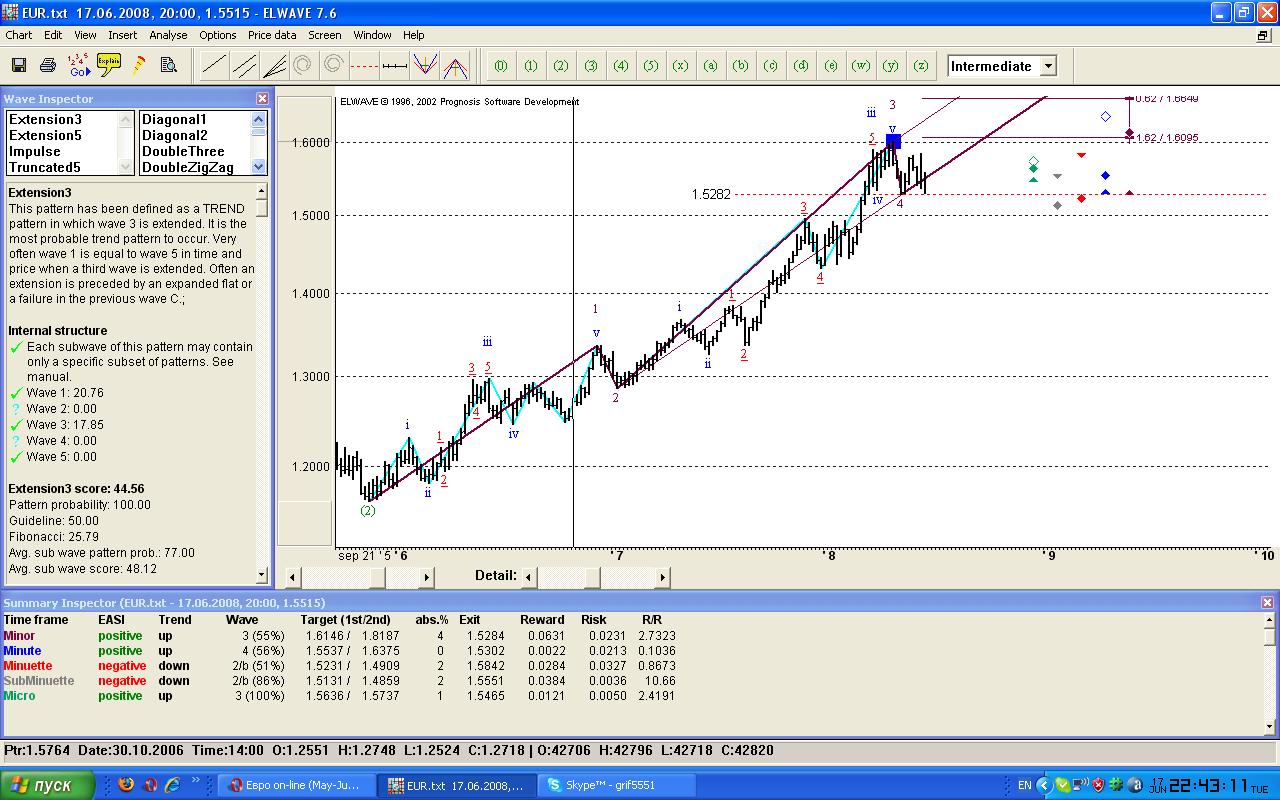This screenshot has width=1280, height=800.
Task: Insert wave label (a)
Action: (x=711, y=66)
